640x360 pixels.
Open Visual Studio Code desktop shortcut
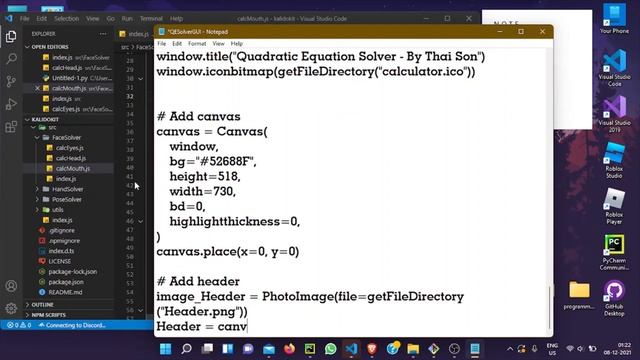pyautogui.click(x=614, y=67)
